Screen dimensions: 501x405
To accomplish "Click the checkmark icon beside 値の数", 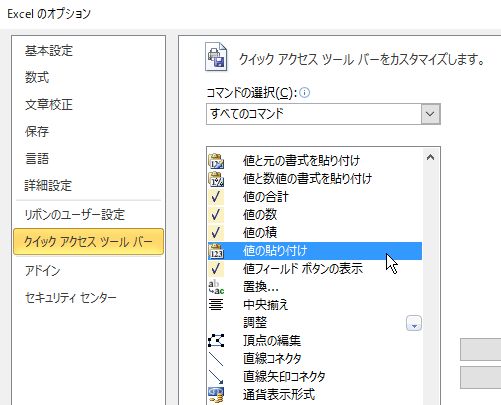I will [x=216, y=215].
